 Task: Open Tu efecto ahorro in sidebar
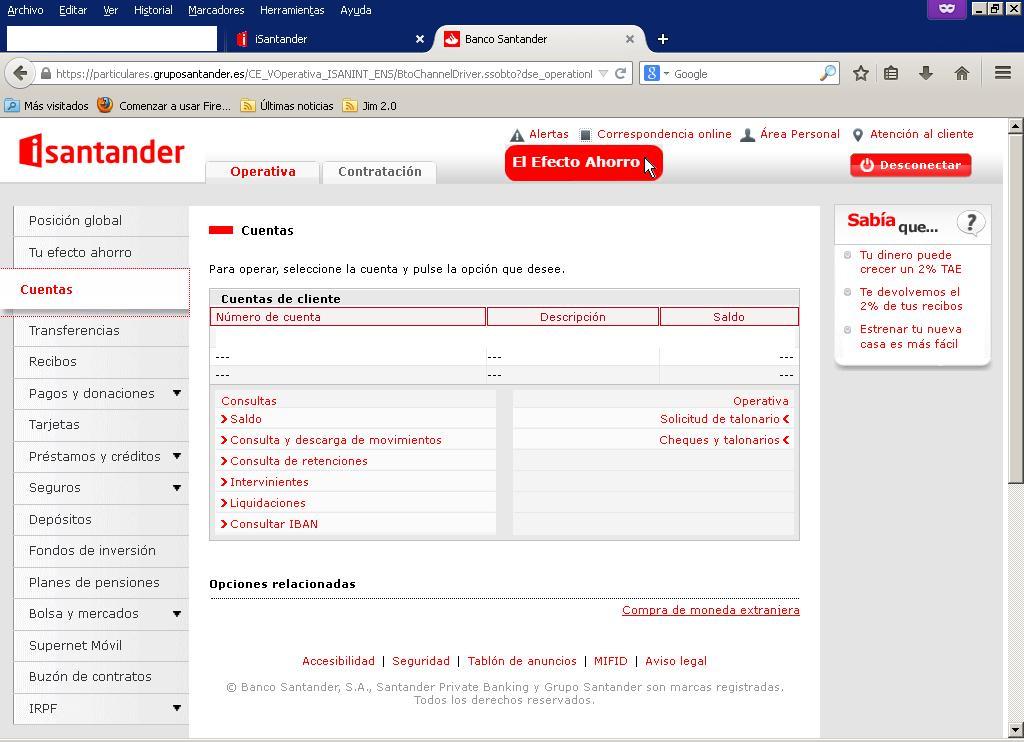coord(101,252)
